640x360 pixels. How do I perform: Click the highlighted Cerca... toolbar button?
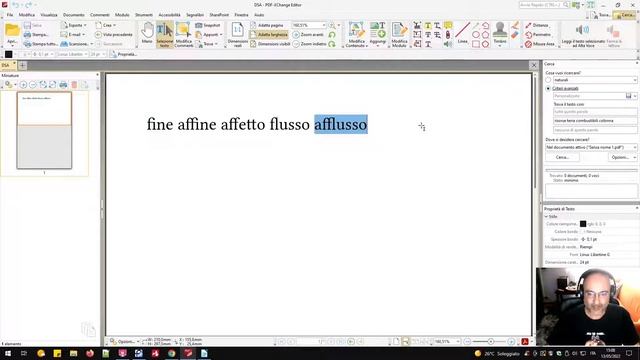click(x=624, y=15)
